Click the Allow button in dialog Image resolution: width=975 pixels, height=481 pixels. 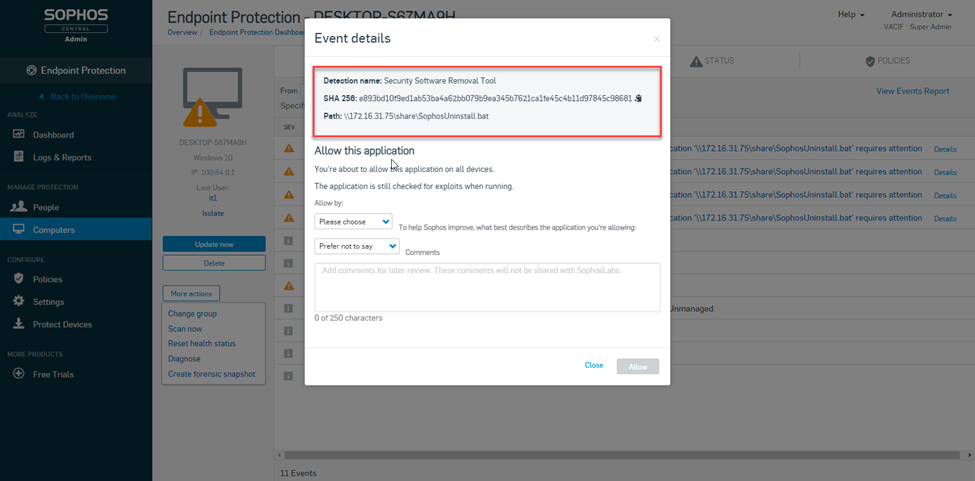(638, 367)
